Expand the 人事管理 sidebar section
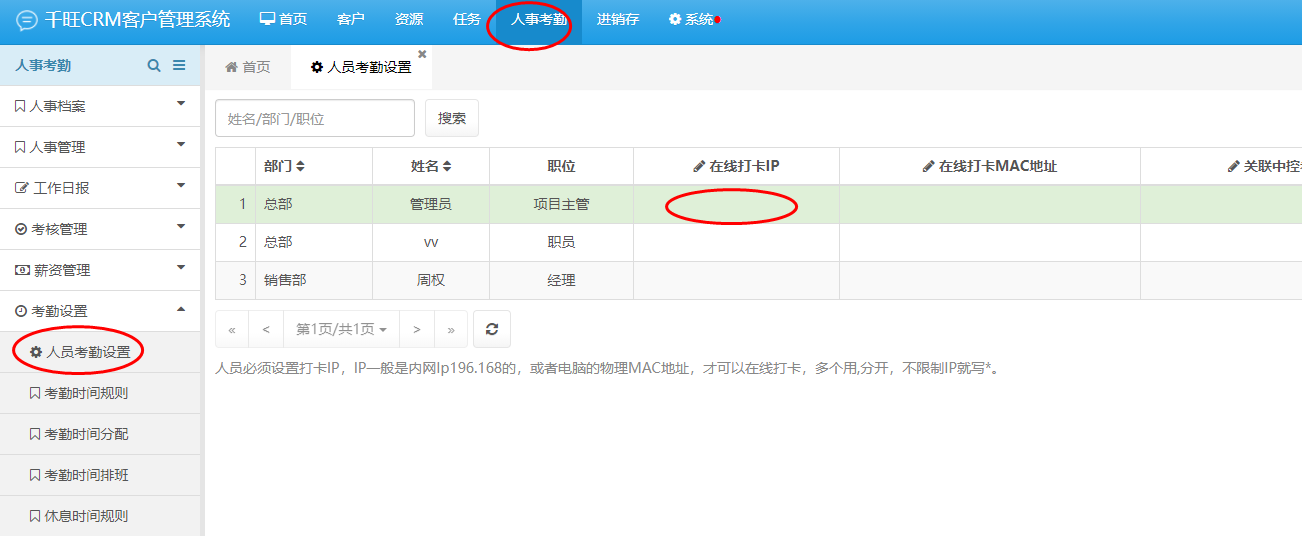The height and width of the screenshot is (536, 1302). tap(100, 147)
